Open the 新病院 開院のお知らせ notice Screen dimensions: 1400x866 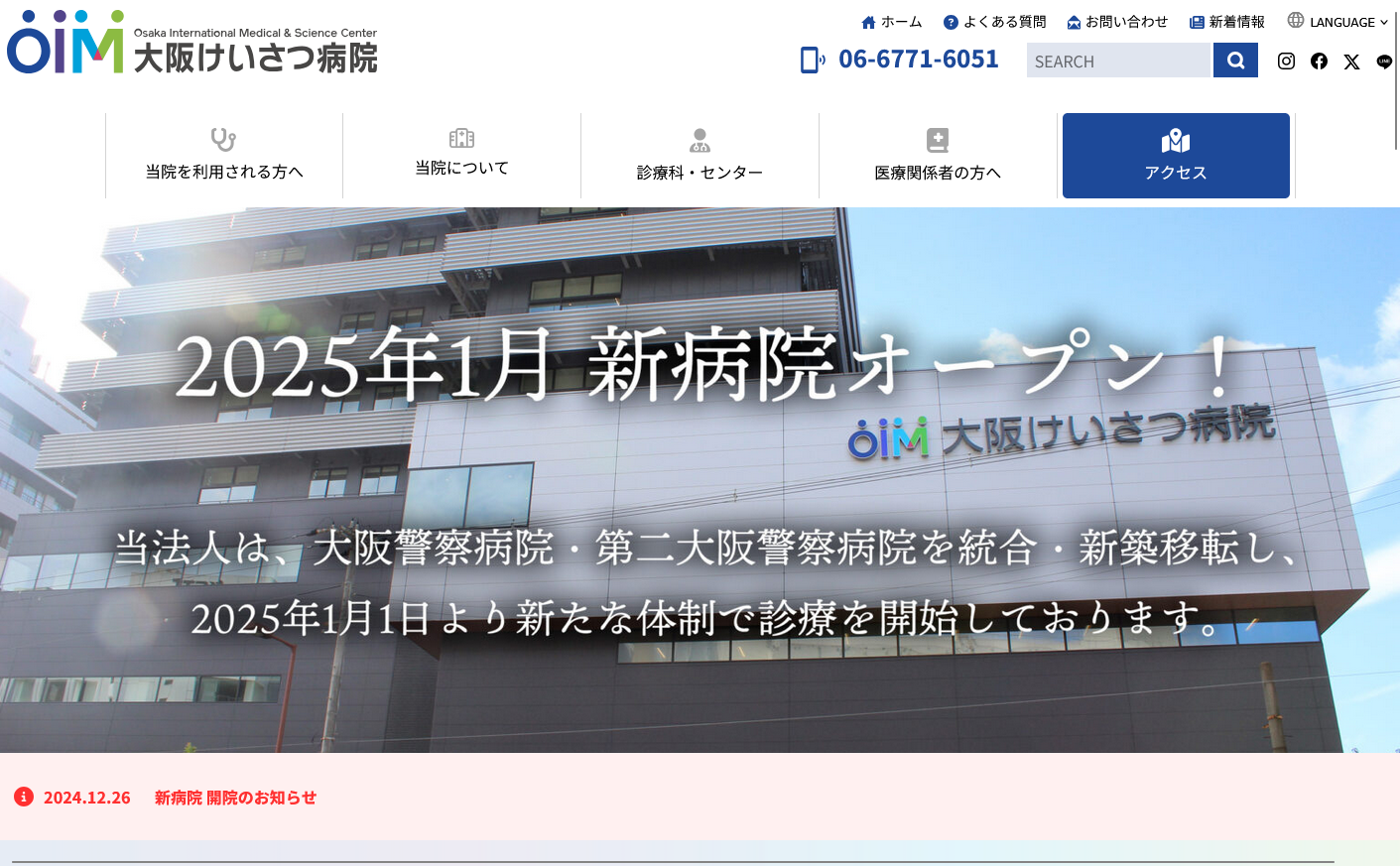coord(235,798)
